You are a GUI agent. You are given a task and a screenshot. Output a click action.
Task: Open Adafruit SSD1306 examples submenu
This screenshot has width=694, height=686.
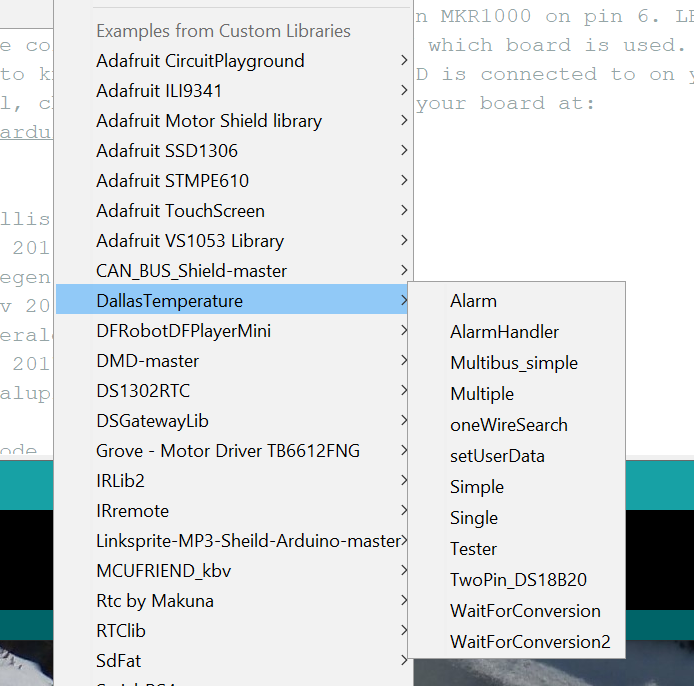(234, 151)
